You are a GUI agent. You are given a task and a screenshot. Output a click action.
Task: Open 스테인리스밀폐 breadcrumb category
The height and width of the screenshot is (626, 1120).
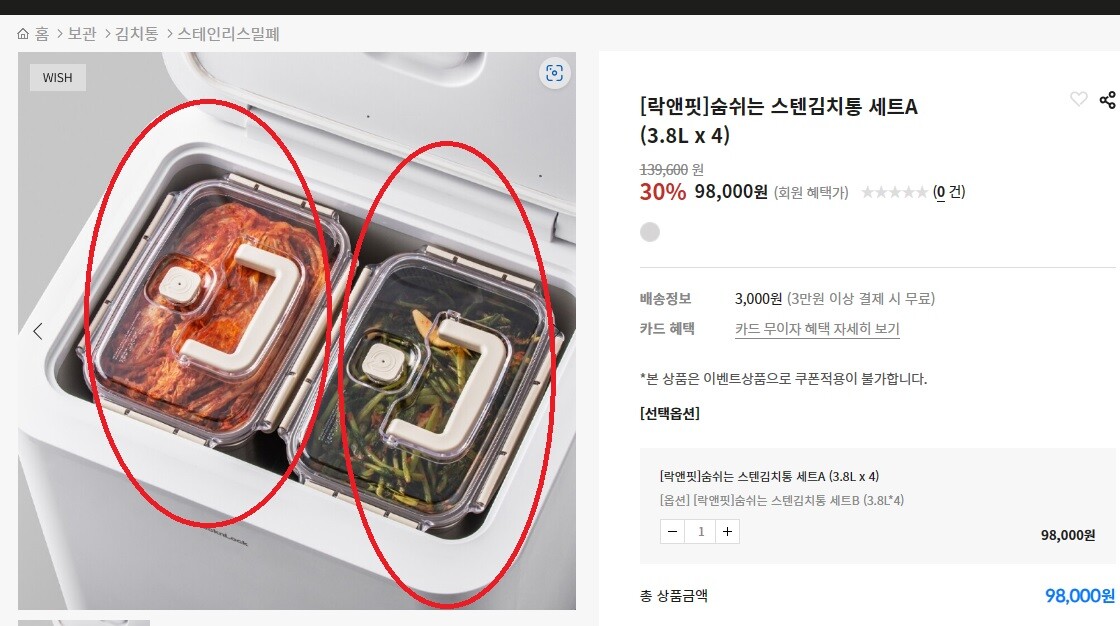click(228, 34)
